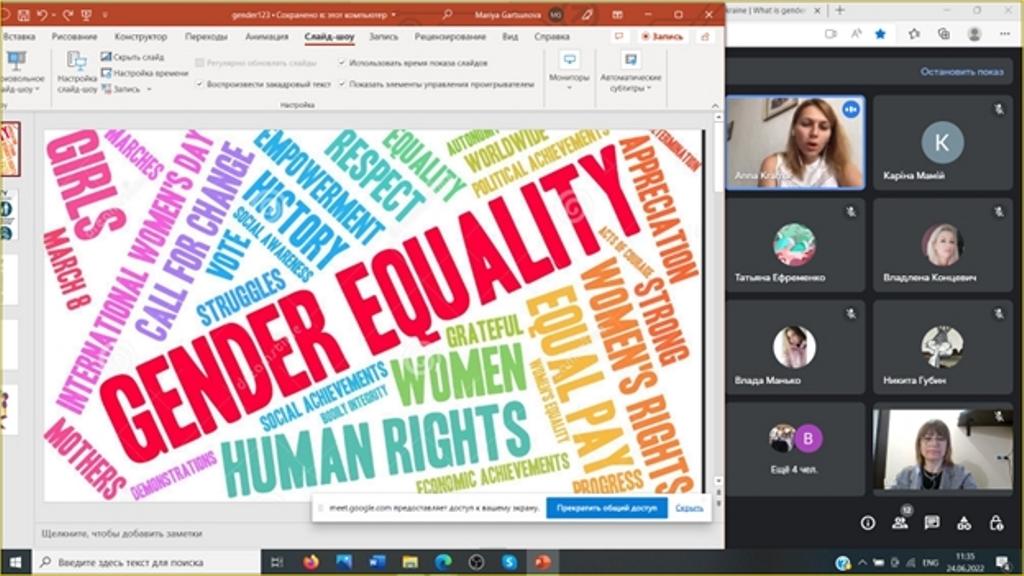Click the Save icon in PowerPoint title bar
1024x576 pixels.
click(x=24, y=14)
